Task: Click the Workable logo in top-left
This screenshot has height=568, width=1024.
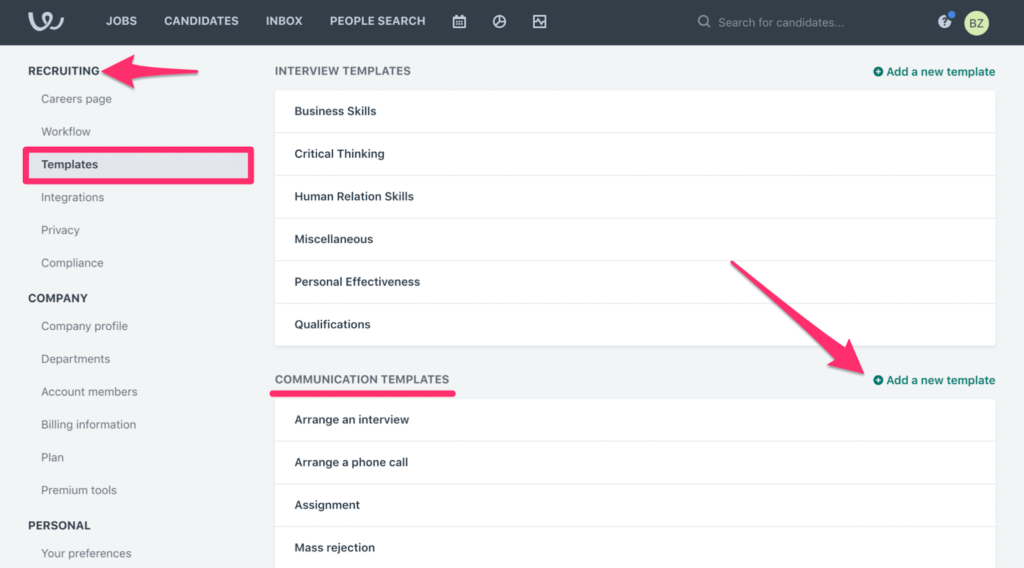Action: click(x=46, y=21)
